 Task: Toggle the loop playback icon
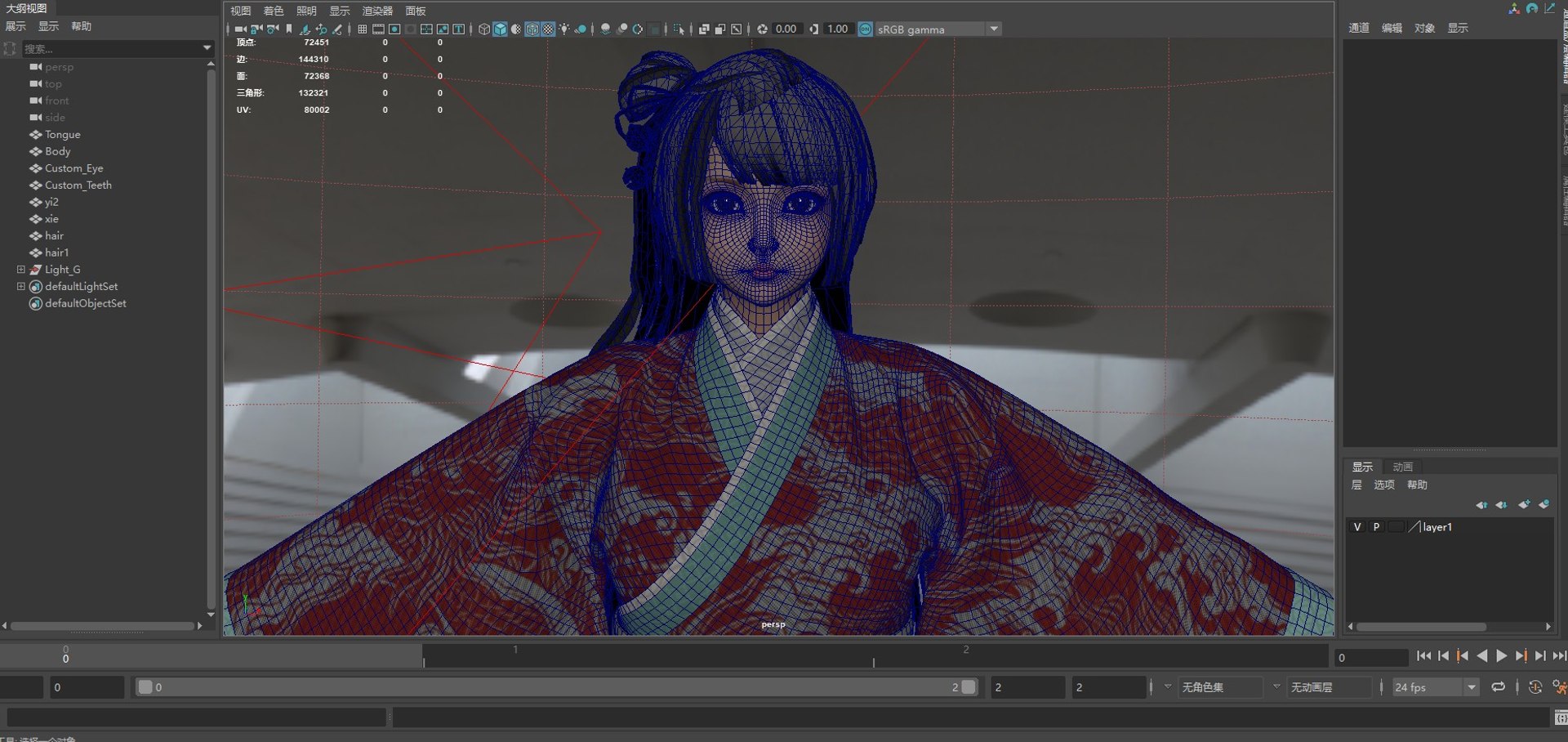(x=1498, y=687)
